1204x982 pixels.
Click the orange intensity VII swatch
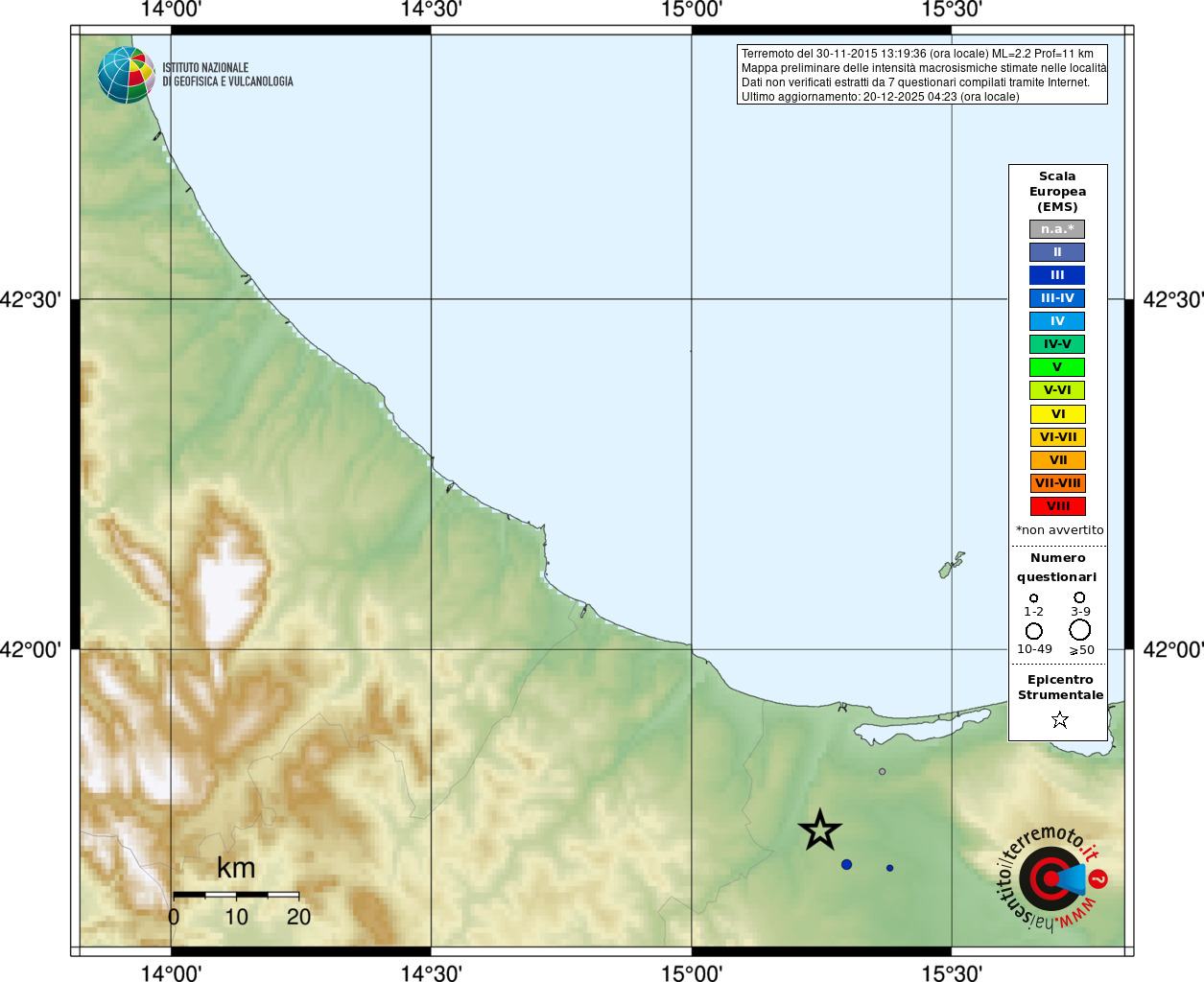pos(1058,460)
